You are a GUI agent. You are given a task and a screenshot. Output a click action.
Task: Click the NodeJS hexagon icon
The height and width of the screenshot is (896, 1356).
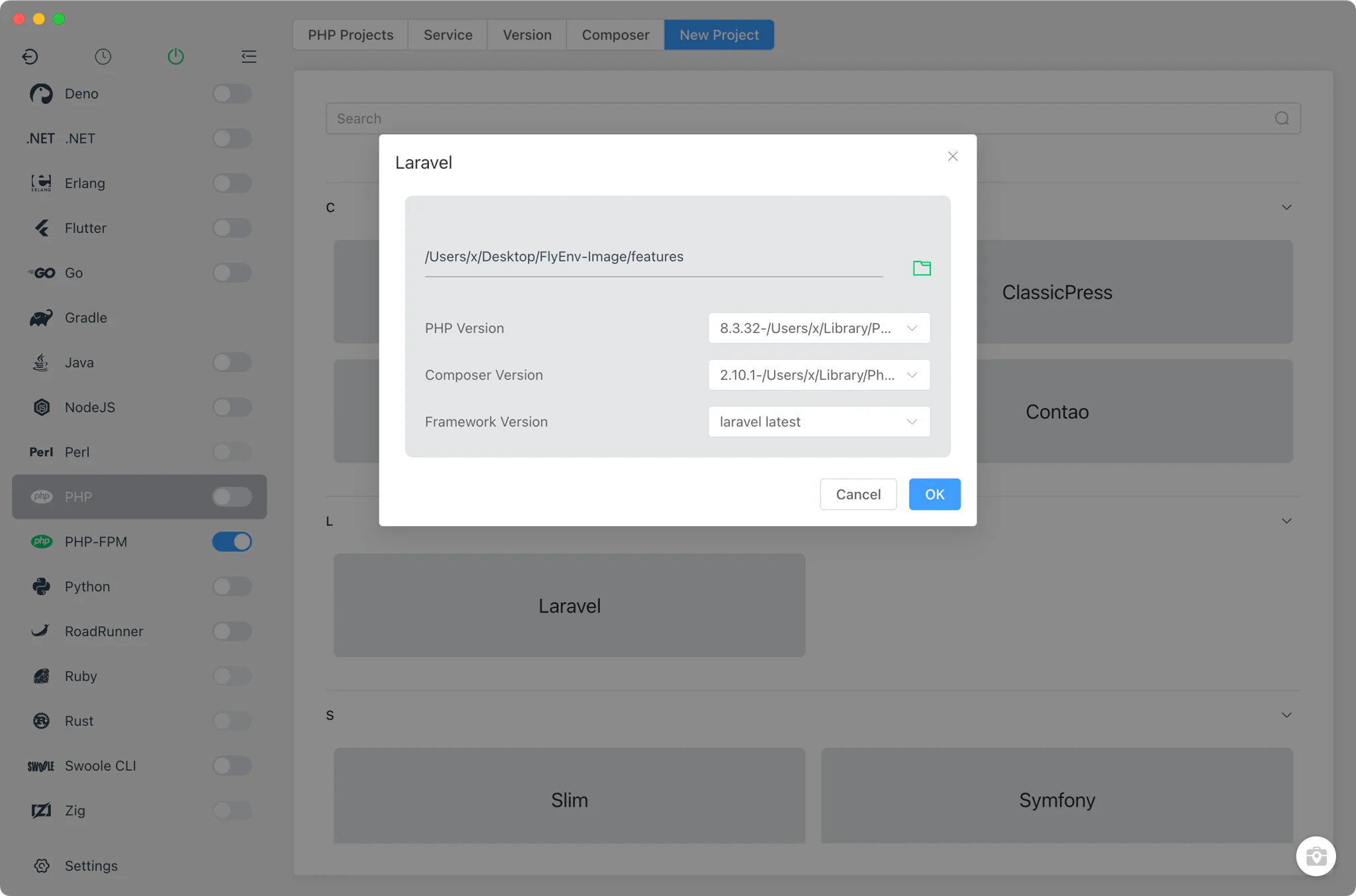point(41,408)
